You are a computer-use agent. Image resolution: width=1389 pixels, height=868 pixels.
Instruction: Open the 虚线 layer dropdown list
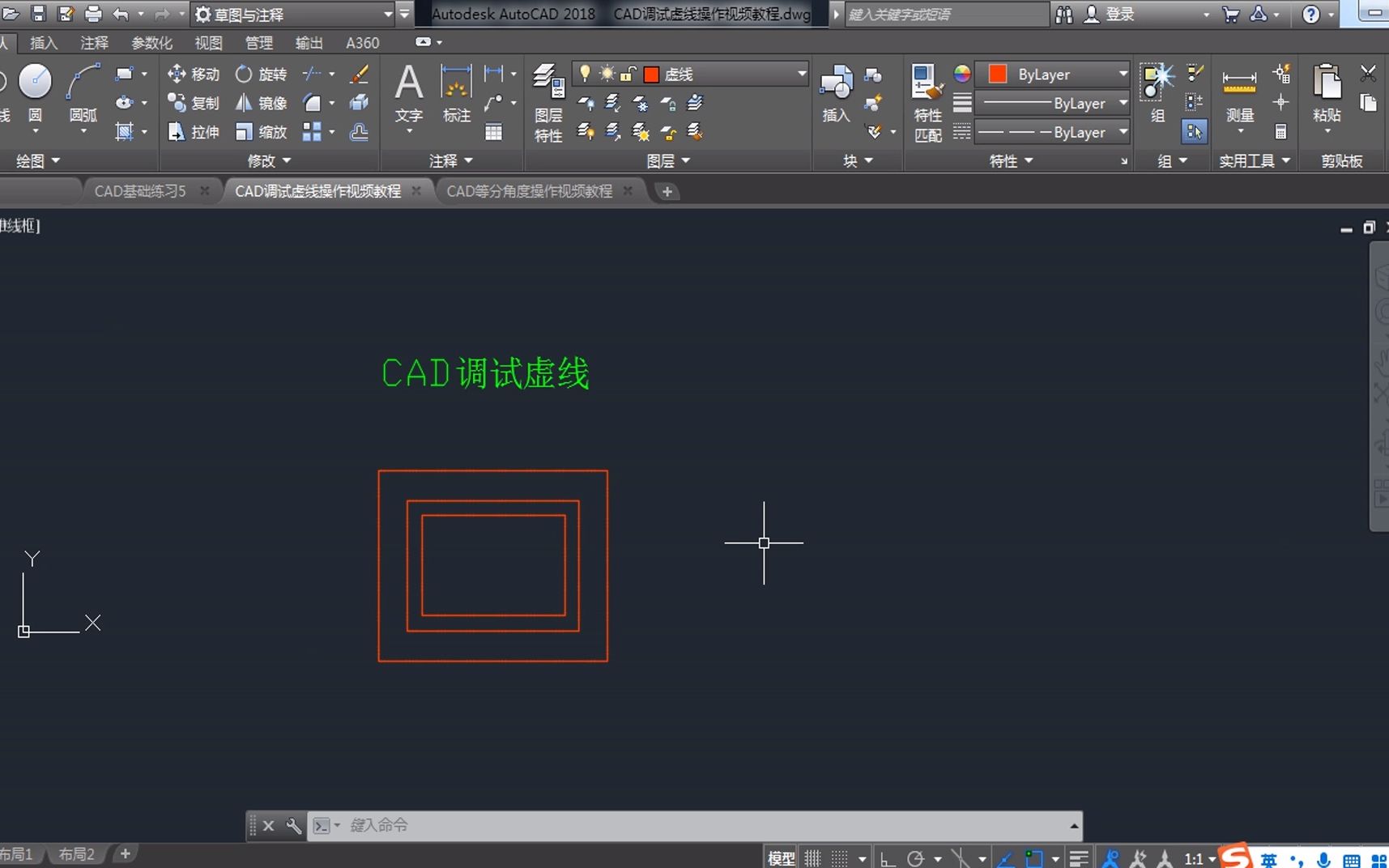click(x=801, y=74)
